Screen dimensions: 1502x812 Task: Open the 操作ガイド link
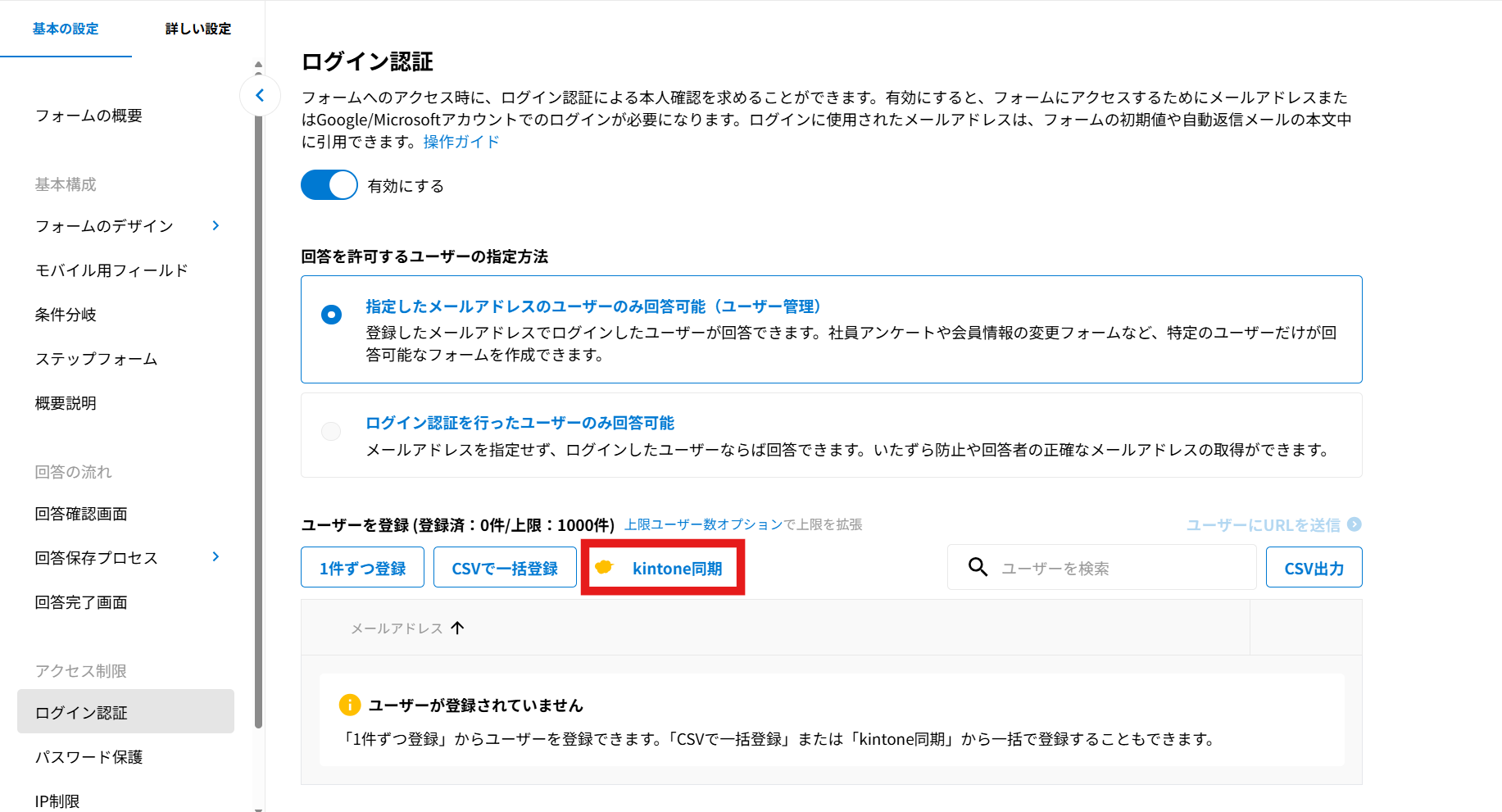click(461, 142)
